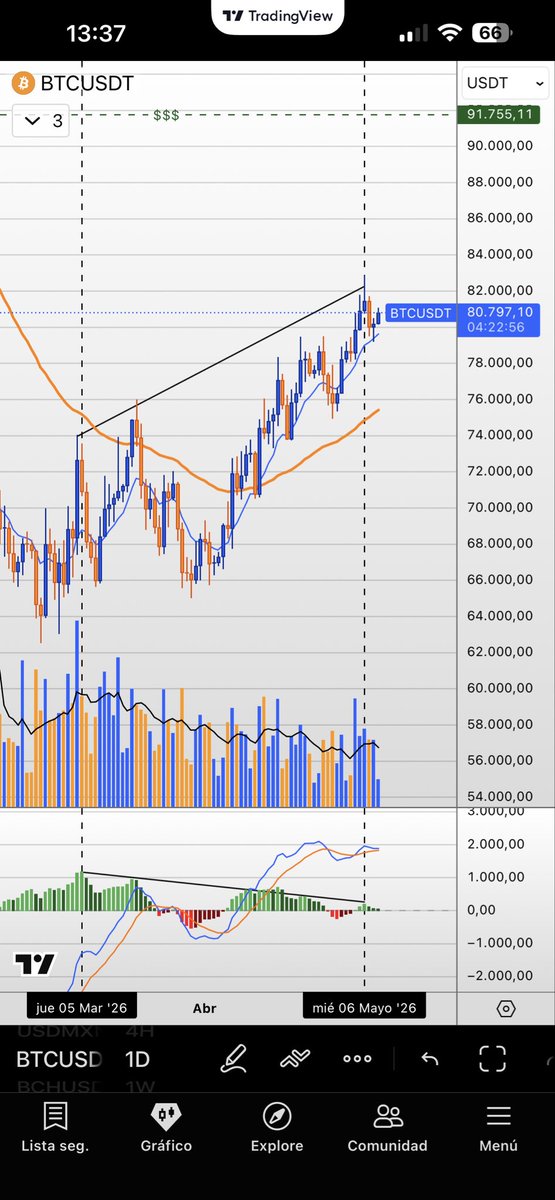This screenshot has width=555, height=1200.
Task: Enter fullscreen chart mode icon
Action: [x=492, y=1058]
